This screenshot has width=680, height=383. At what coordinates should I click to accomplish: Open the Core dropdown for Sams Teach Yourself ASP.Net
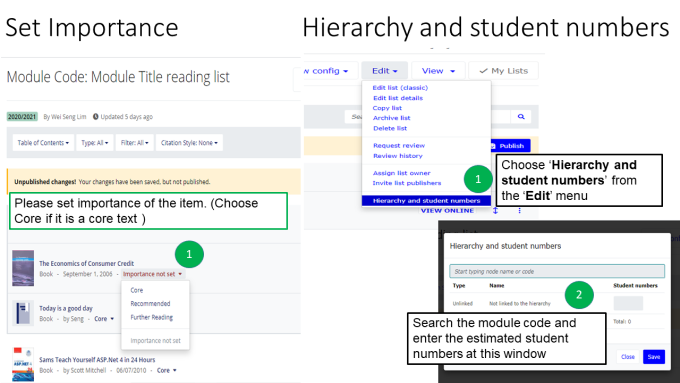167,370
